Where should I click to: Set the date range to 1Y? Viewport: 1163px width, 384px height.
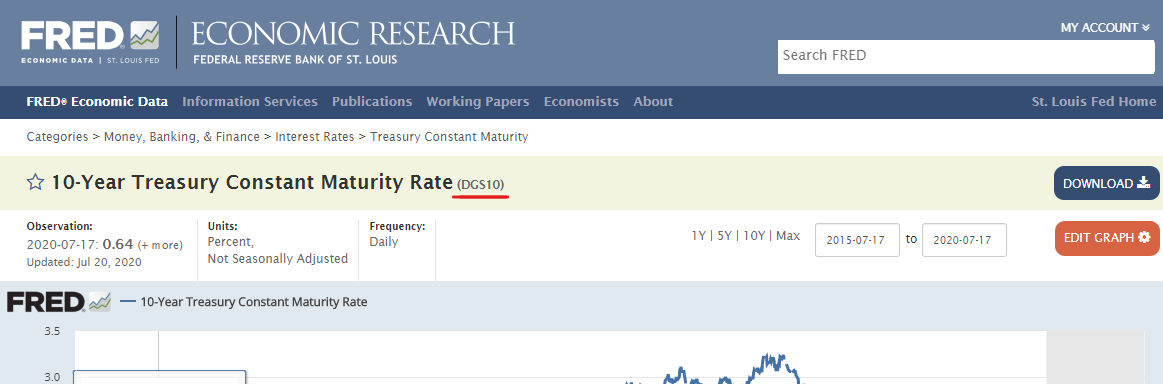coord(699,236)
